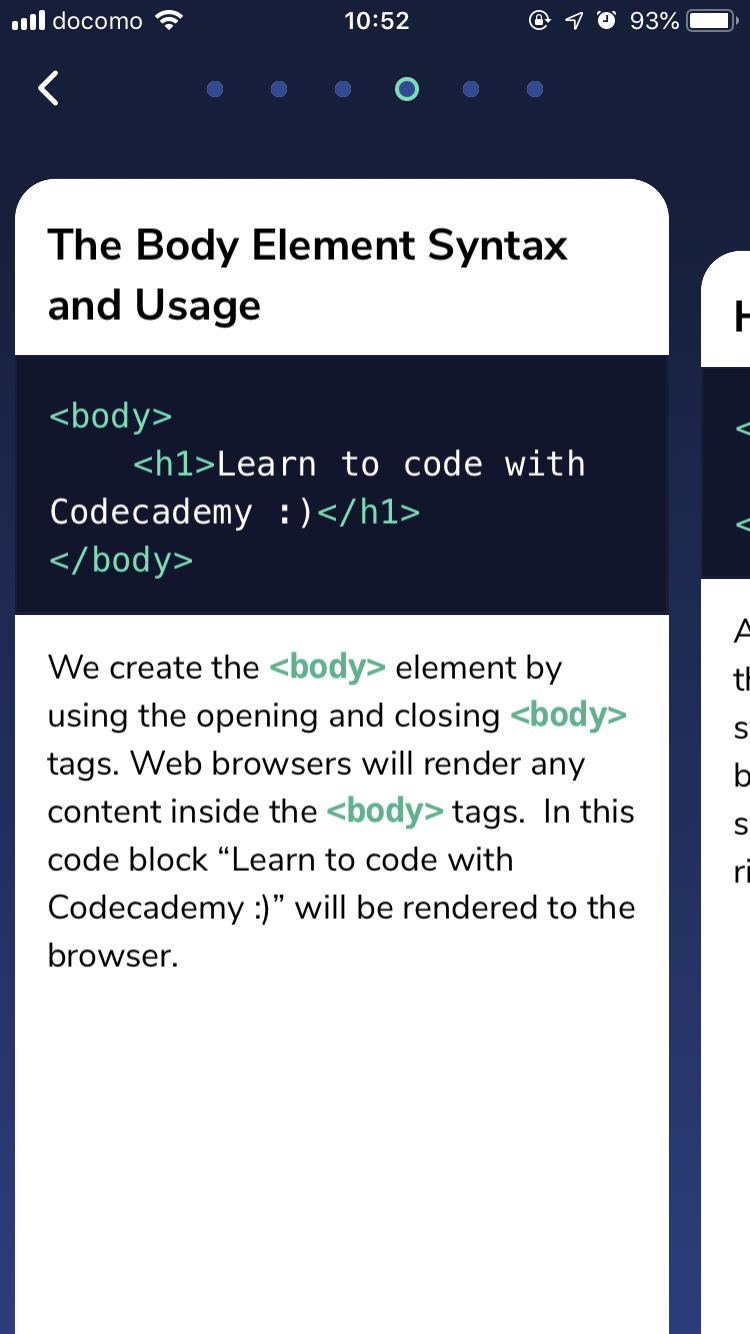Screen dimensions: 750x1334
Task: Tap the Wi-Fi icon in status bar
Action: coord(171,20)
